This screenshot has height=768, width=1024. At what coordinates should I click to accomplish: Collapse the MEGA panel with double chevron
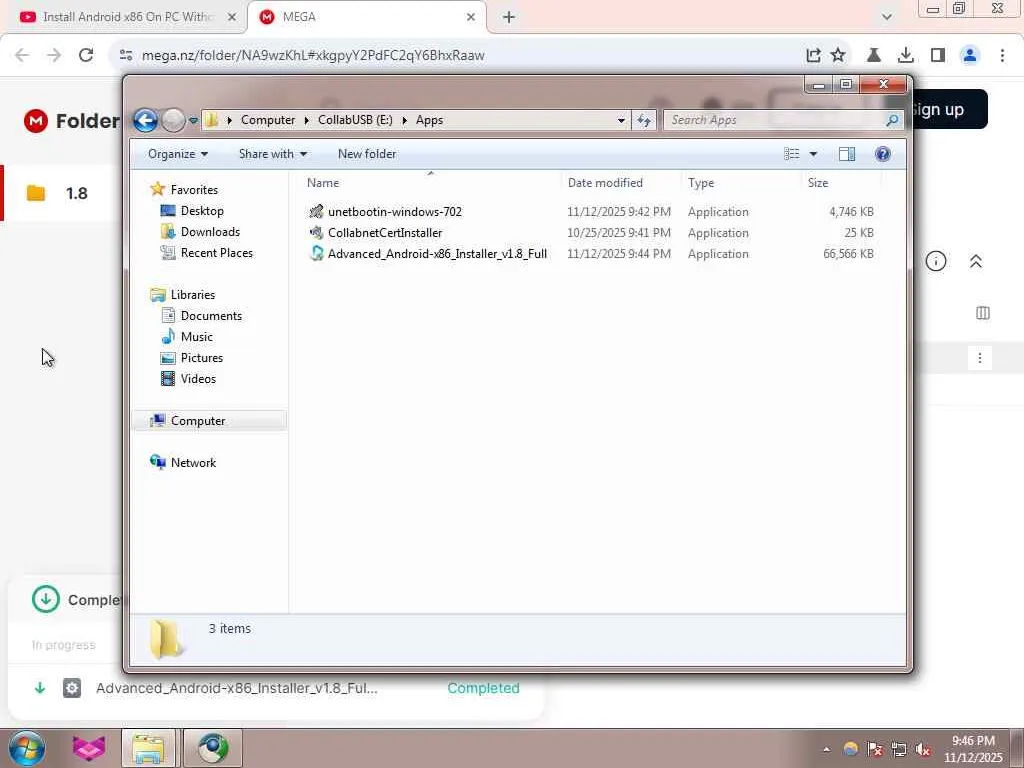click(976, 261)
